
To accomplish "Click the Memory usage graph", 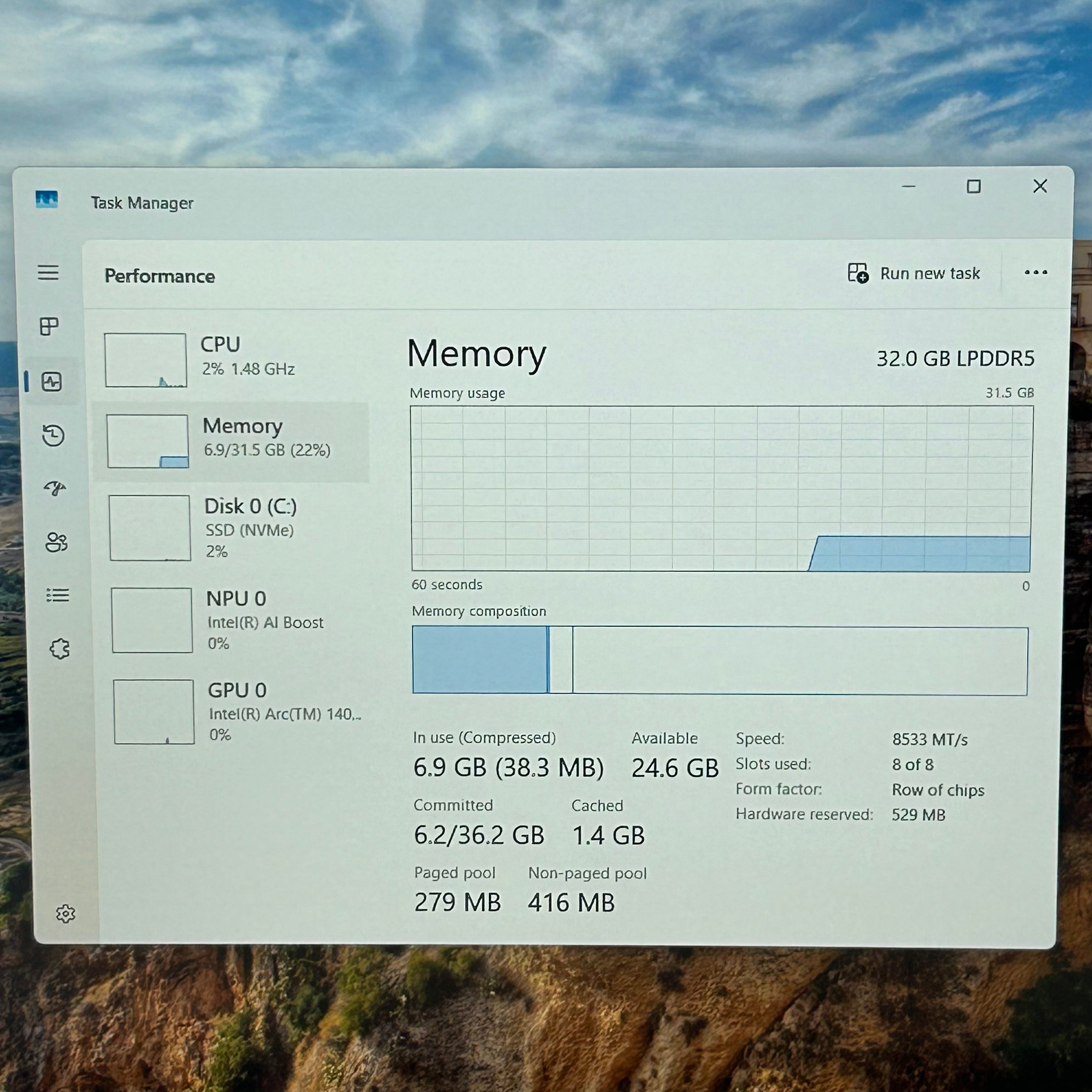I will [722, 489].
